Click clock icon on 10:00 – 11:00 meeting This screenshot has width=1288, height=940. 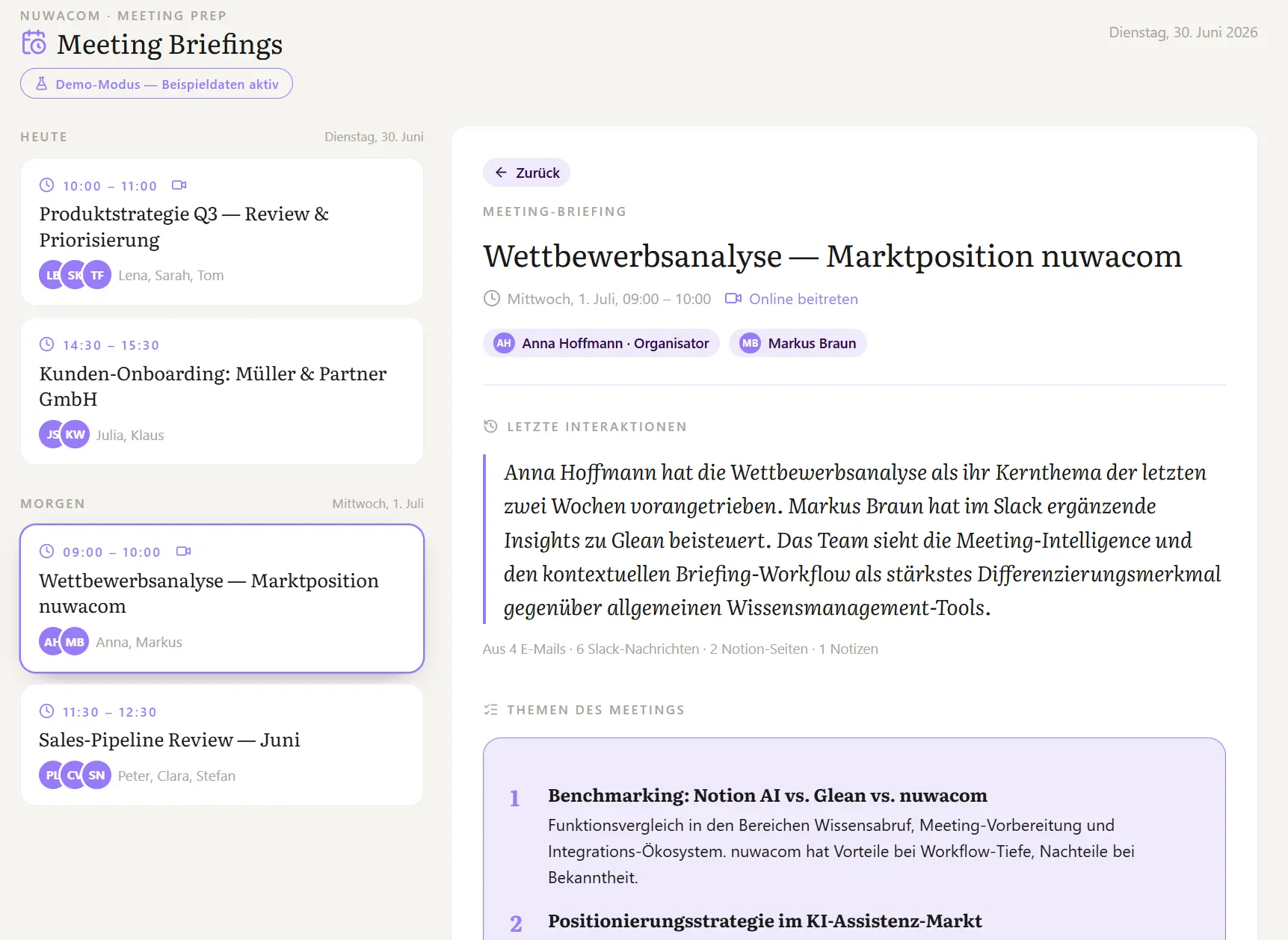pyautogui.click(x=46, y=185)
